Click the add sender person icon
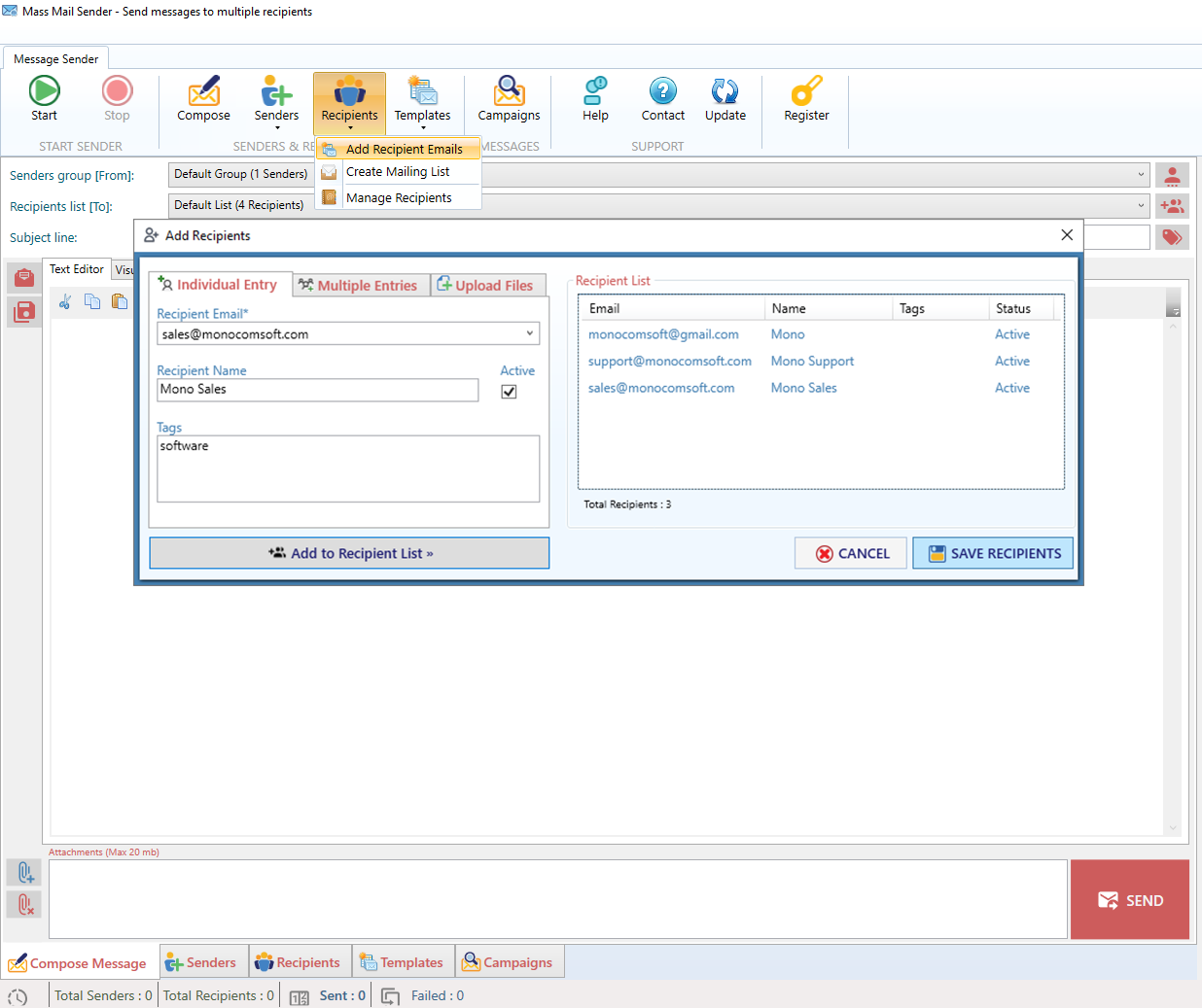 (x=1172, y=175)
